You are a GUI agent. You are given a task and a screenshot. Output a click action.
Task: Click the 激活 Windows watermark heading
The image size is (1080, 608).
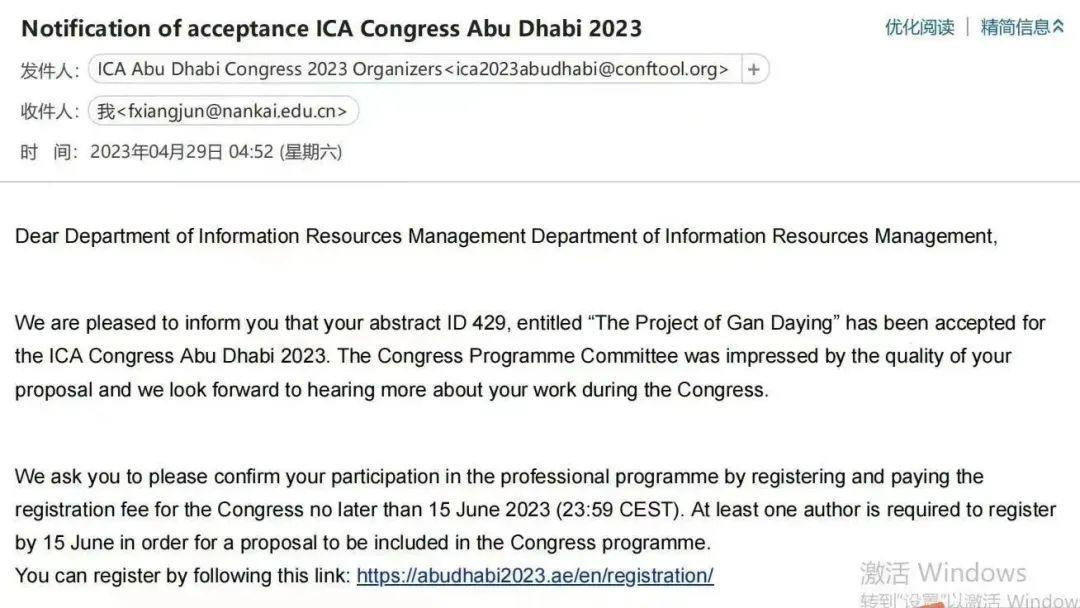[943, 573]
